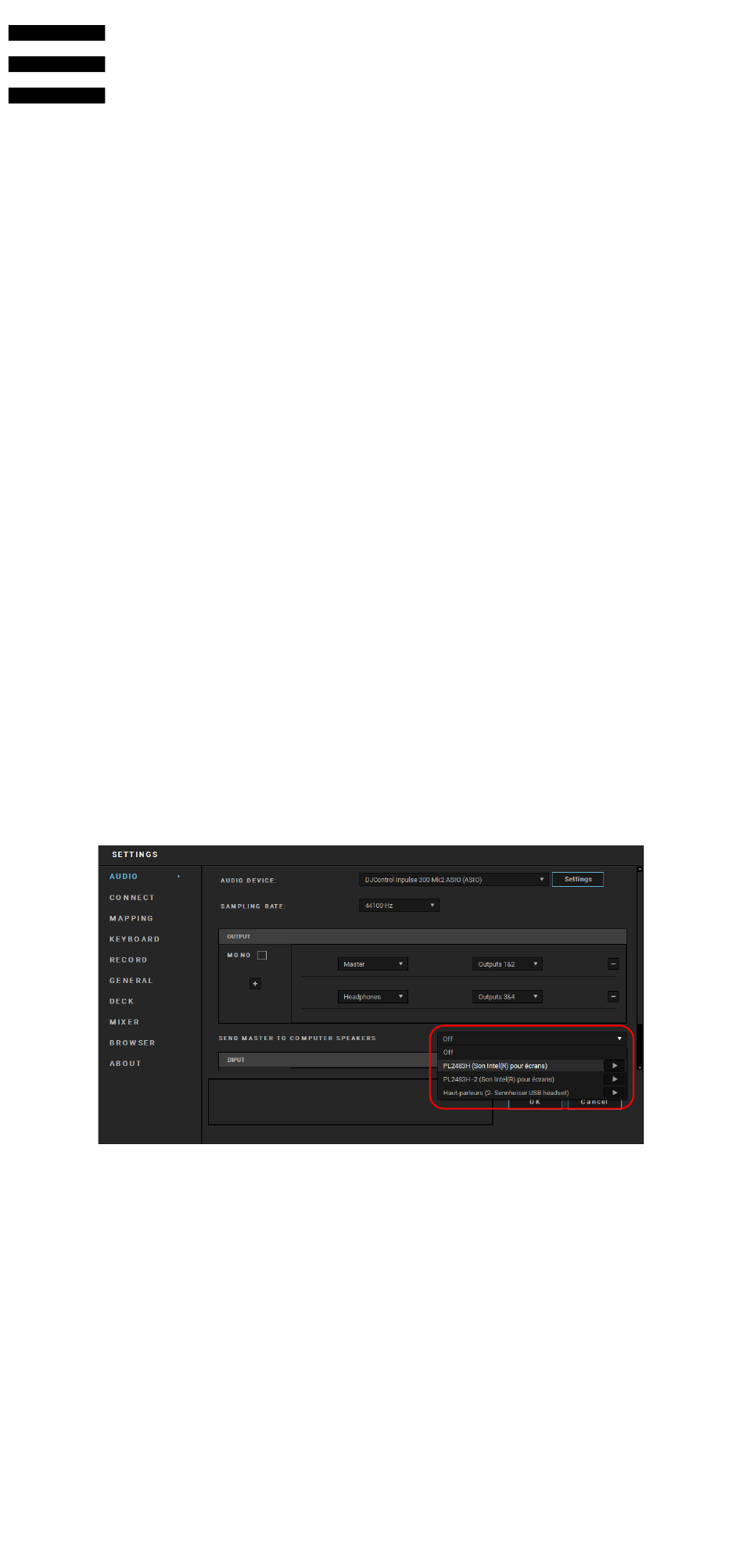Expand the submenu arrow for PL2483H -2
The width and height of the screenshot is (743, 1568).
click(615, 1079)
